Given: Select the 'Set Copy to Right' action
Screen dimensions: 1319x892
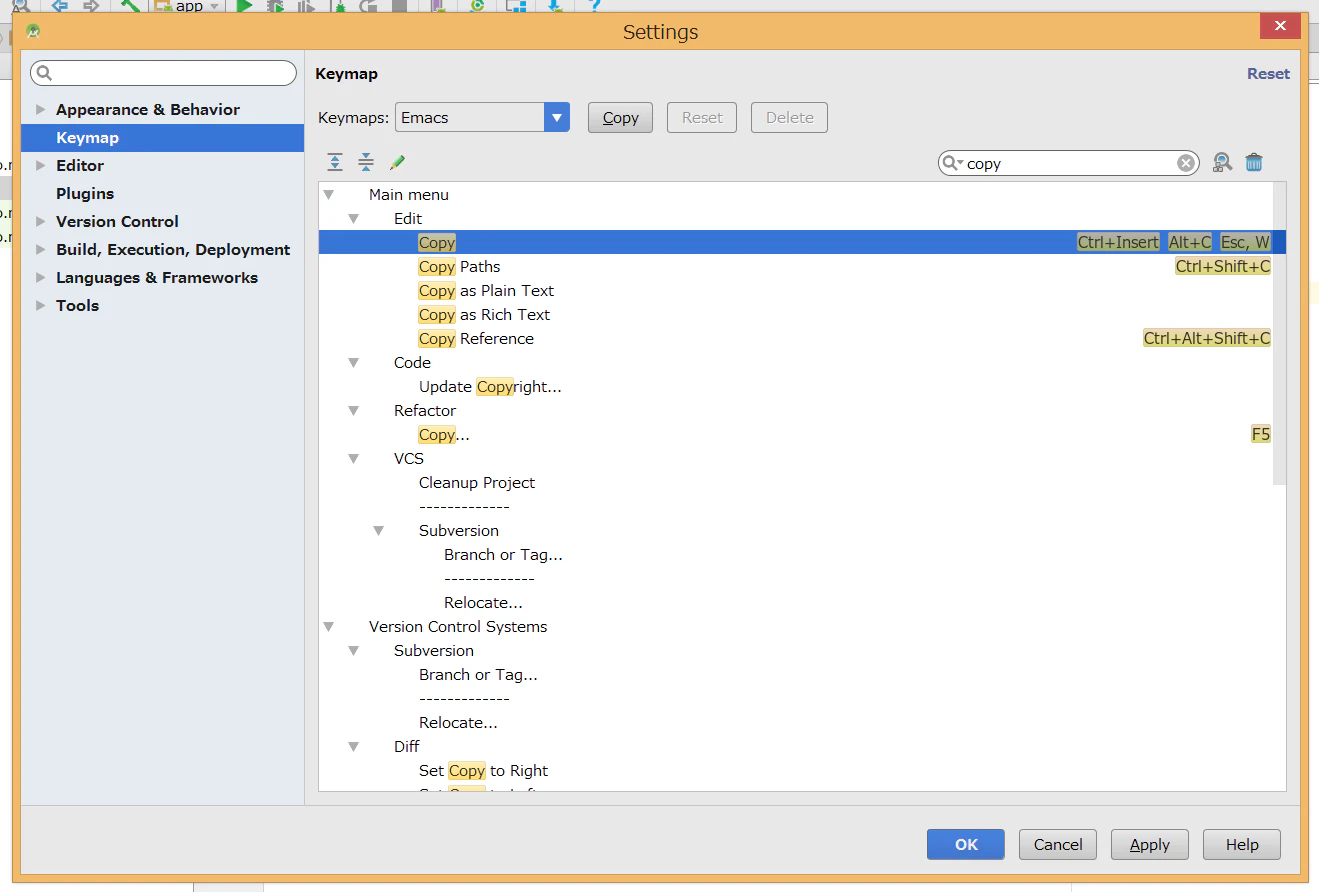Looking at the screenshot, I should tap(483, 770).
